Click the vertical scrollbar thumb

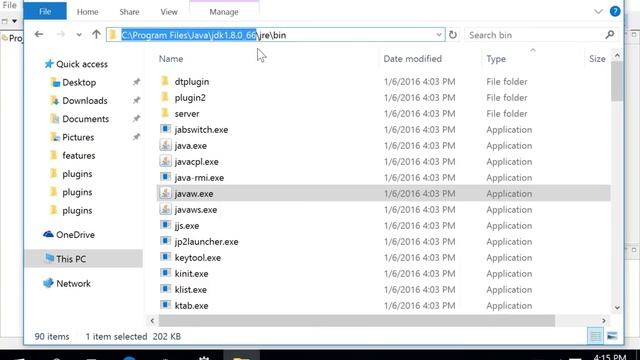coord(617,81)
